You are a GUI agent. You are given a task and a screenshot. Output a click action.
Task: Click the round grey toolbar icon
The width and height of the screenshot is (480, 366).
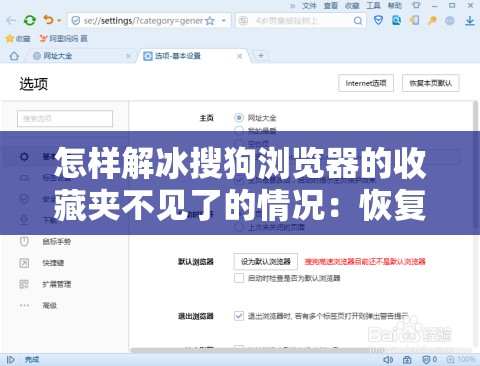pyautogui.click(x=450, y=21)
